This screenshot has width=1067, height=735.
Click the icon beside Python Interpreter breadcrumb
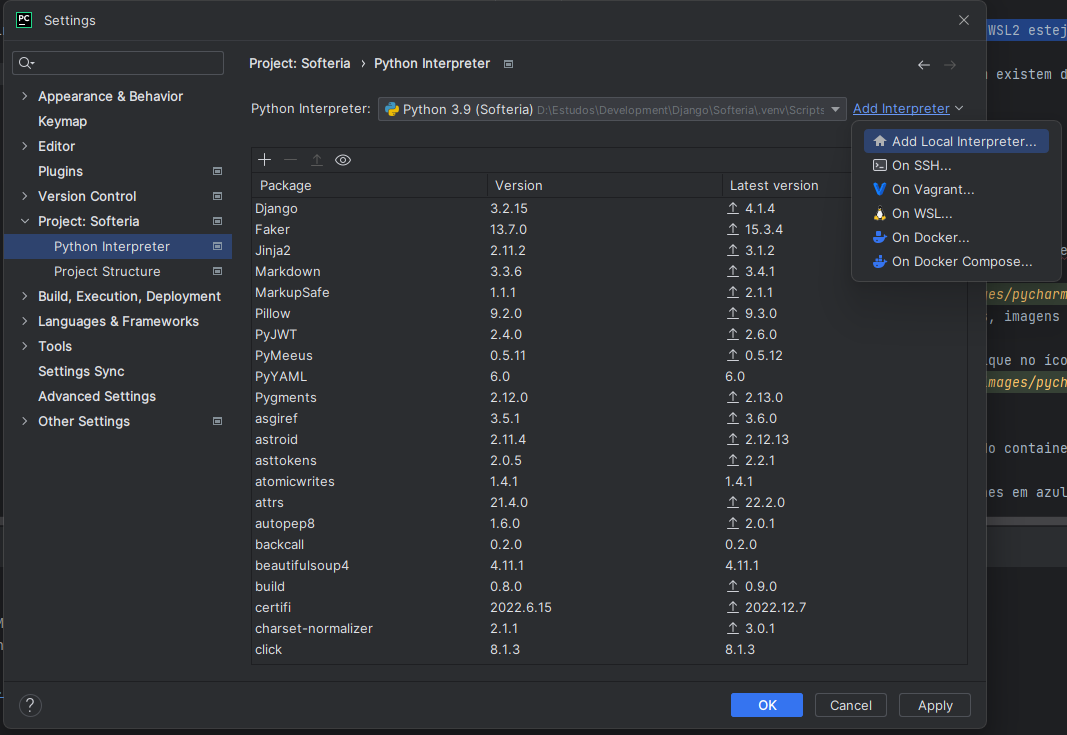508,64
